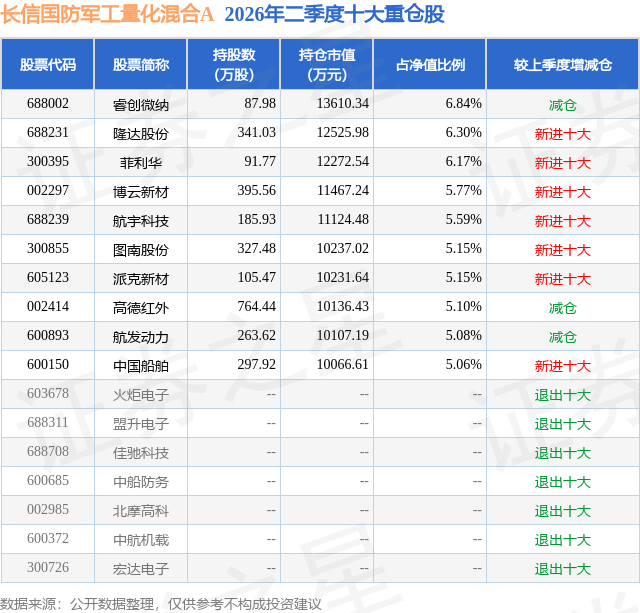The height and width of the screenshot is (613, 640).
Task: Select the 盟升电子 stock name
Action: tap(141, 424)
